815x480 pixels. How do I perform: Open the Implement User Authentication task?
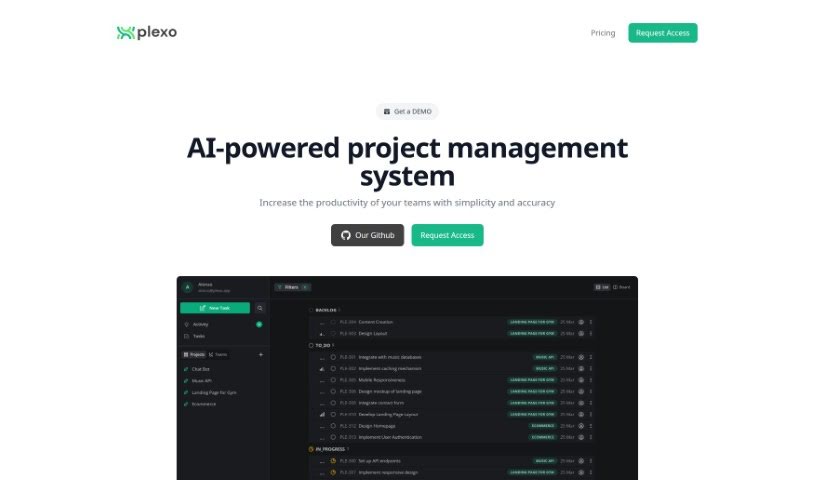[x=390, y=437]
